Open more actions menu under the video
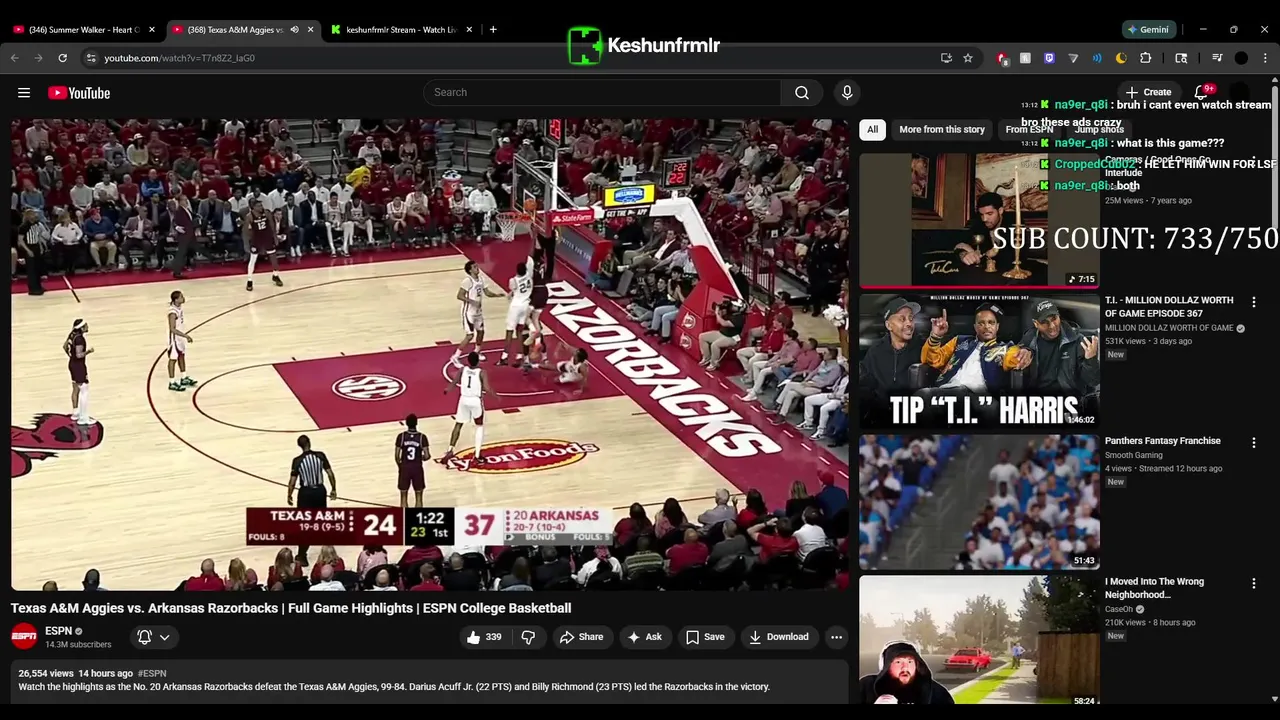This screenshot has width=1280, height=720. pyautogui.click(x=836, y=637)
